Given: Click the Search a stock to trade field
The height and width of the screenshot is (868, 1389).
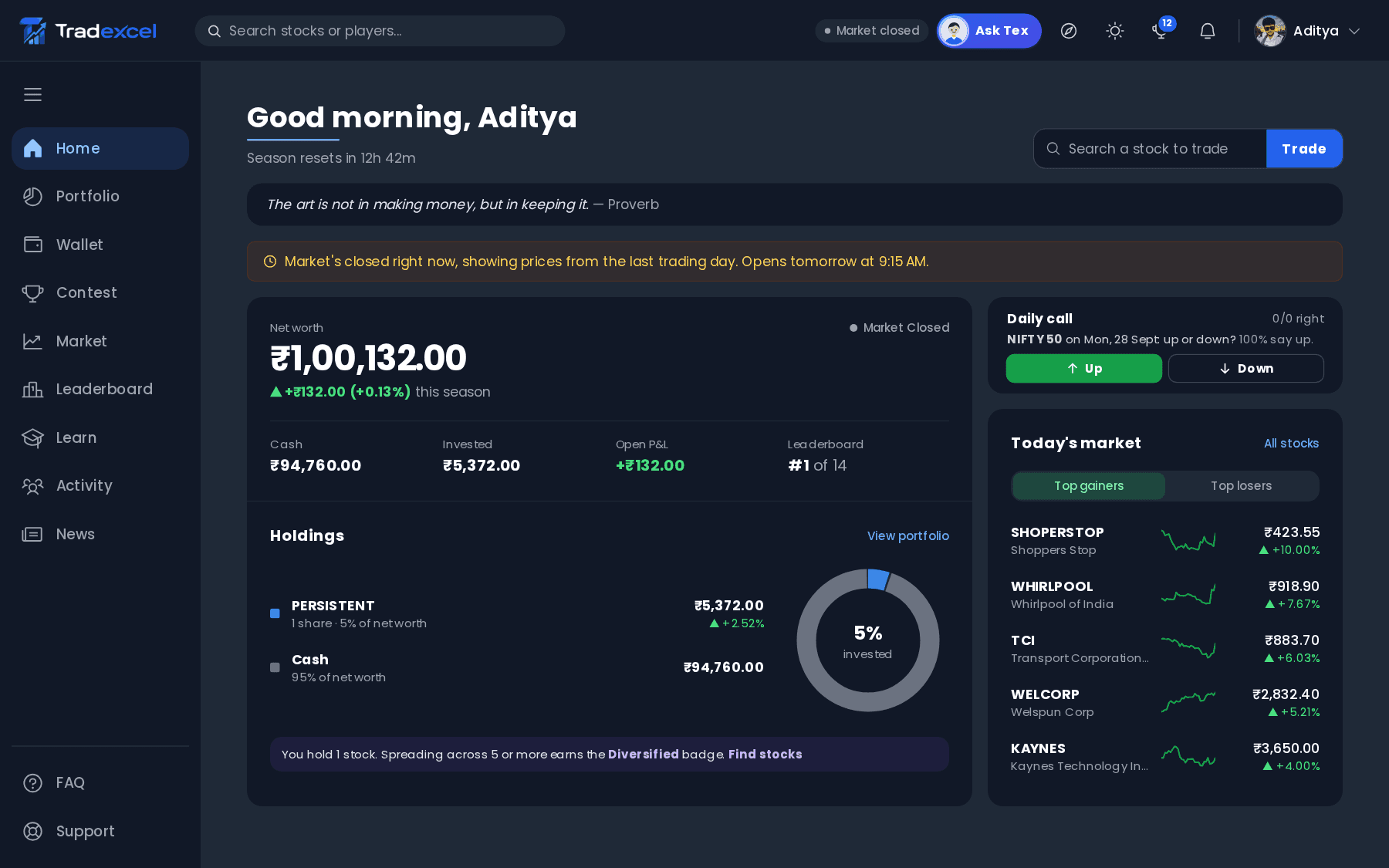Looking at the screenshot, I should click(1150, 148).
